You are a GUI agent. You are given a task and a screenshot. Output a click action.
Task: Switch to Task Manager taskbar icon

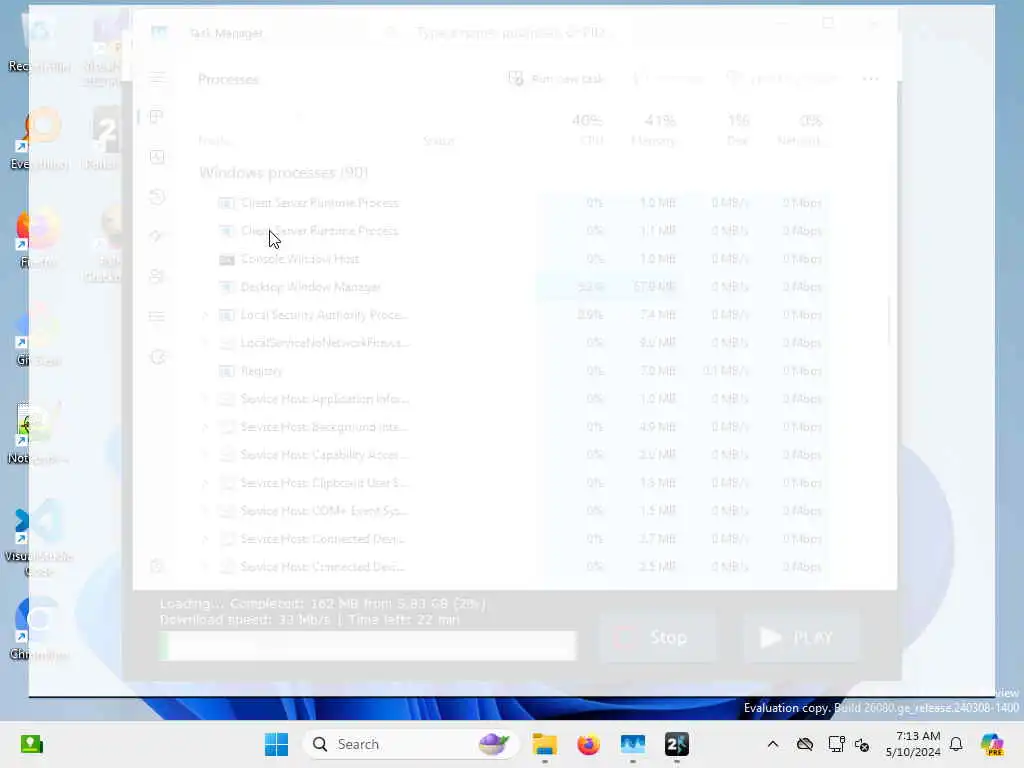pyautogui.click(x=633, y=744)
